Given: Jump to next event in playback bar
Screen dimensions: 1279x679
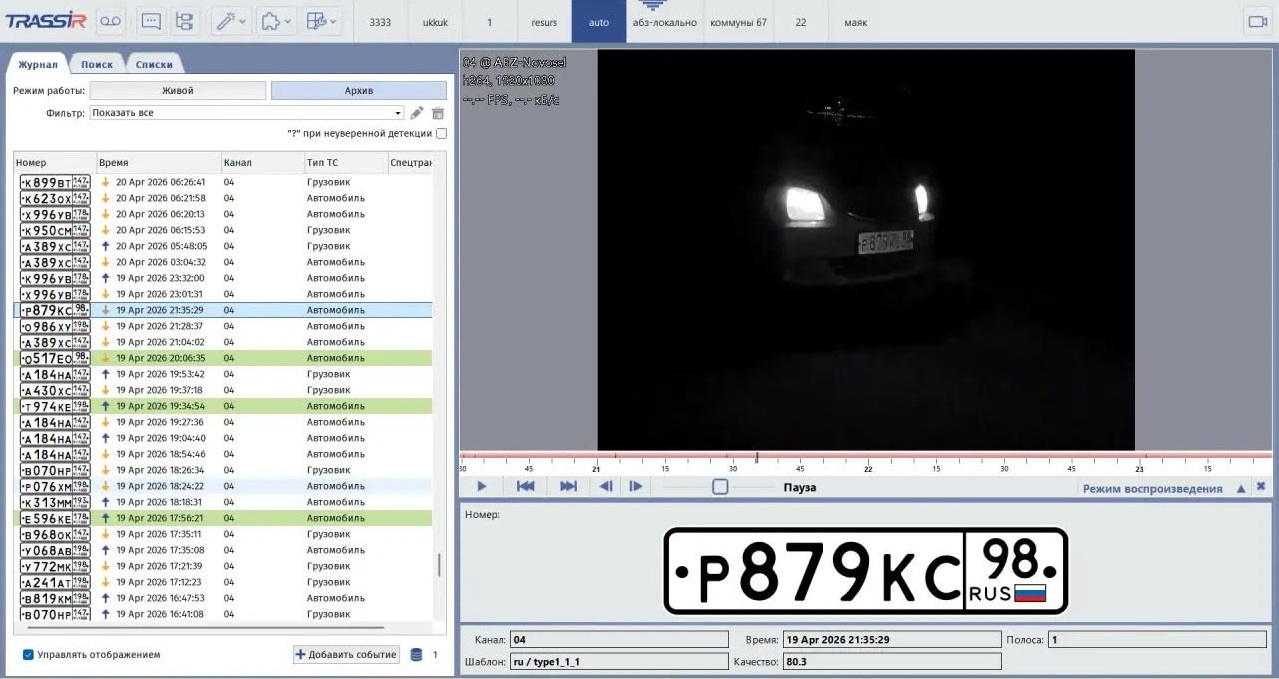Looking at the screenshot, I should (x=568, y=487).
